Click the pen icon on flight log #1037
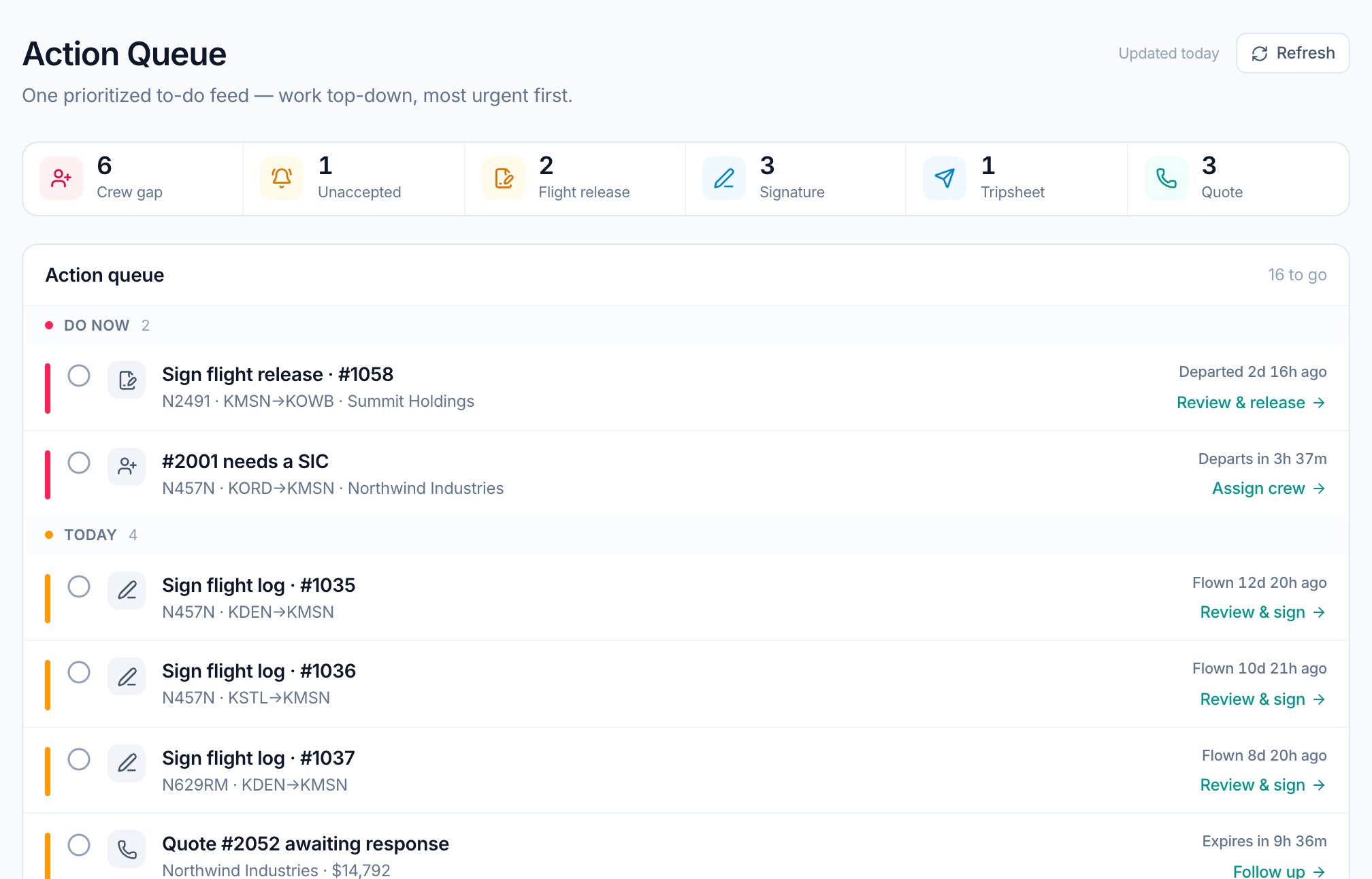Screen dimensions: 1372x879 click(x=127, y=763)
